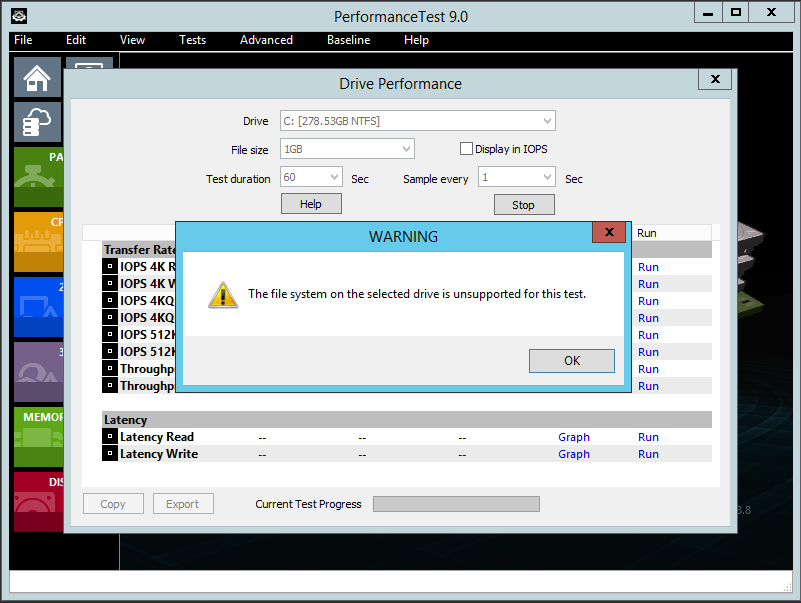Click the yellow warning triangle icon
This screenshot has width=801, height=603.
223,295
